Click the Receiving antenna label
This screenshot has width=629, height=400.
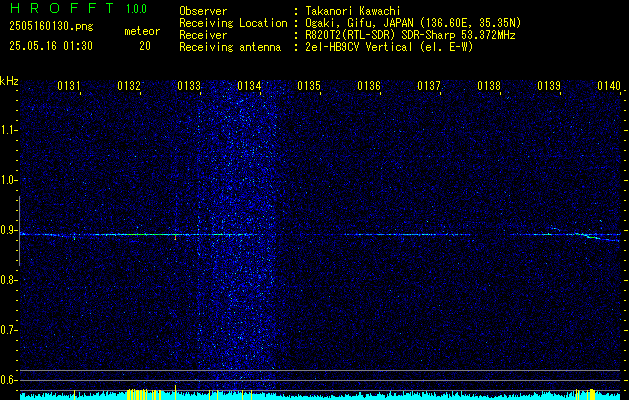(x=230, y=47)
